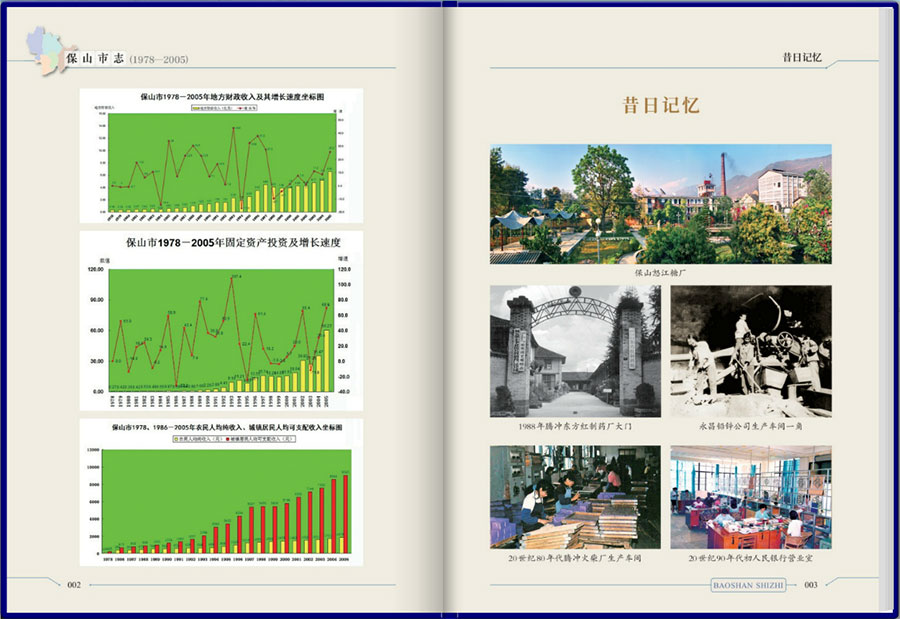Click the 农民人均纯收入 chart title

(x=227, y=426)
